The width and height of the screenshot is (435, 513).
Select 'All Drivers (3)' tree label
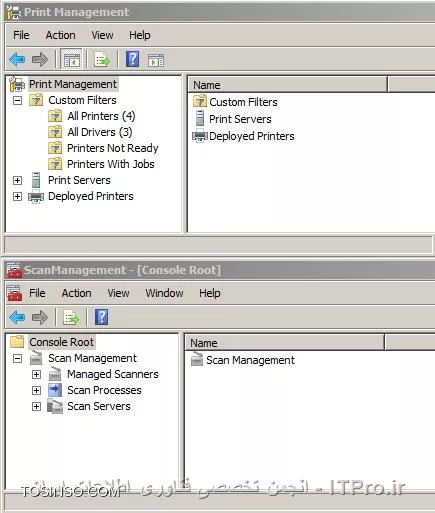coord(100,132)
